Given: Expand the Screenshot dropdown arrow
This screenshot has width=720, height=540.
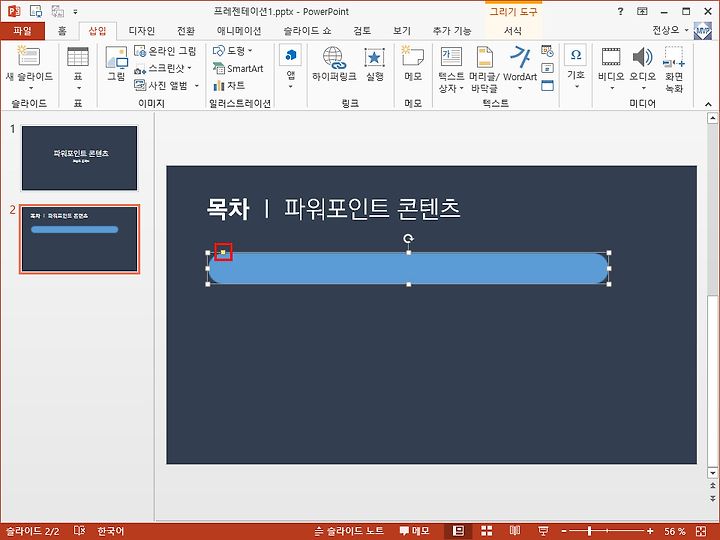Looking at the screenshot, I should (189, 68).
